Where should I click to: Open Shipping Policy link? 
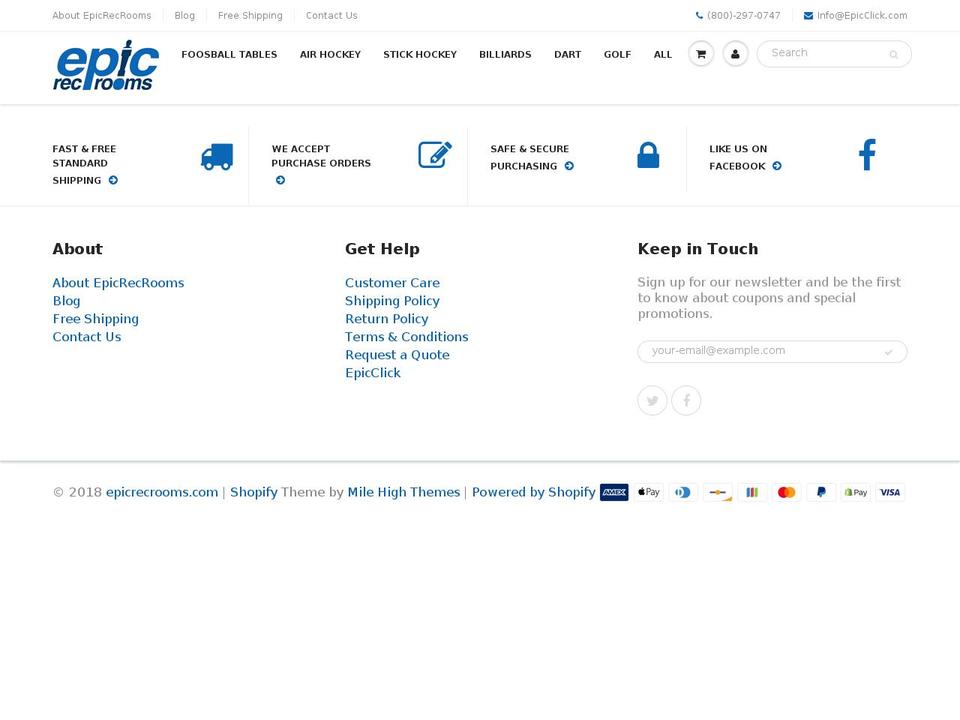(392, 301)
